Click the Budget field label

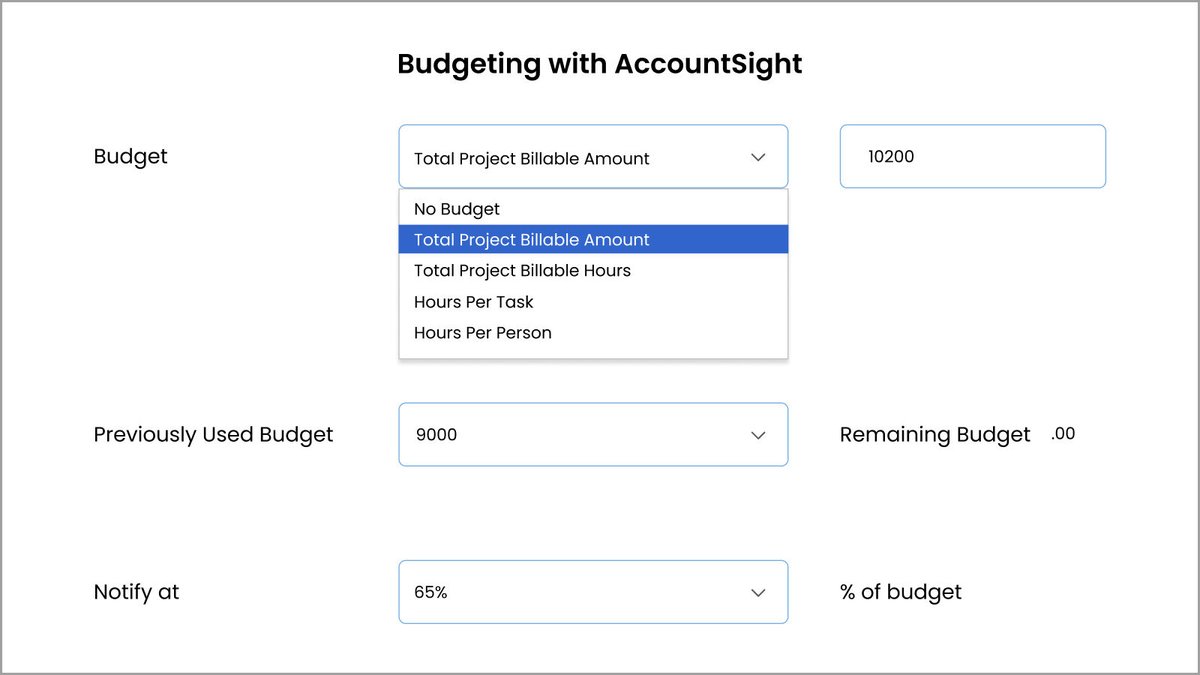coord(131,157)
